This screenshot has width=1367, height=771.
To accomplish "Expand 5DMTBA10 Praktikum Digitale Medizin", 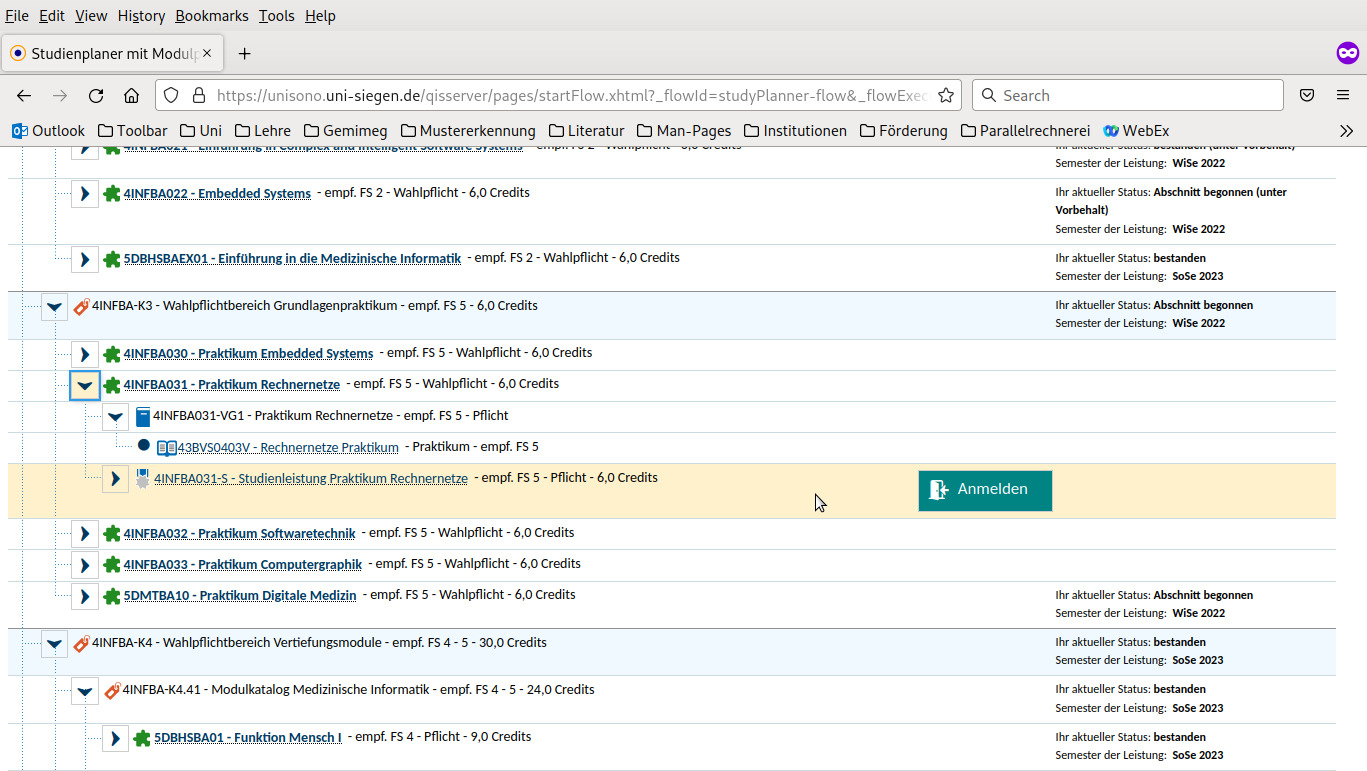I will pos(85,596).
